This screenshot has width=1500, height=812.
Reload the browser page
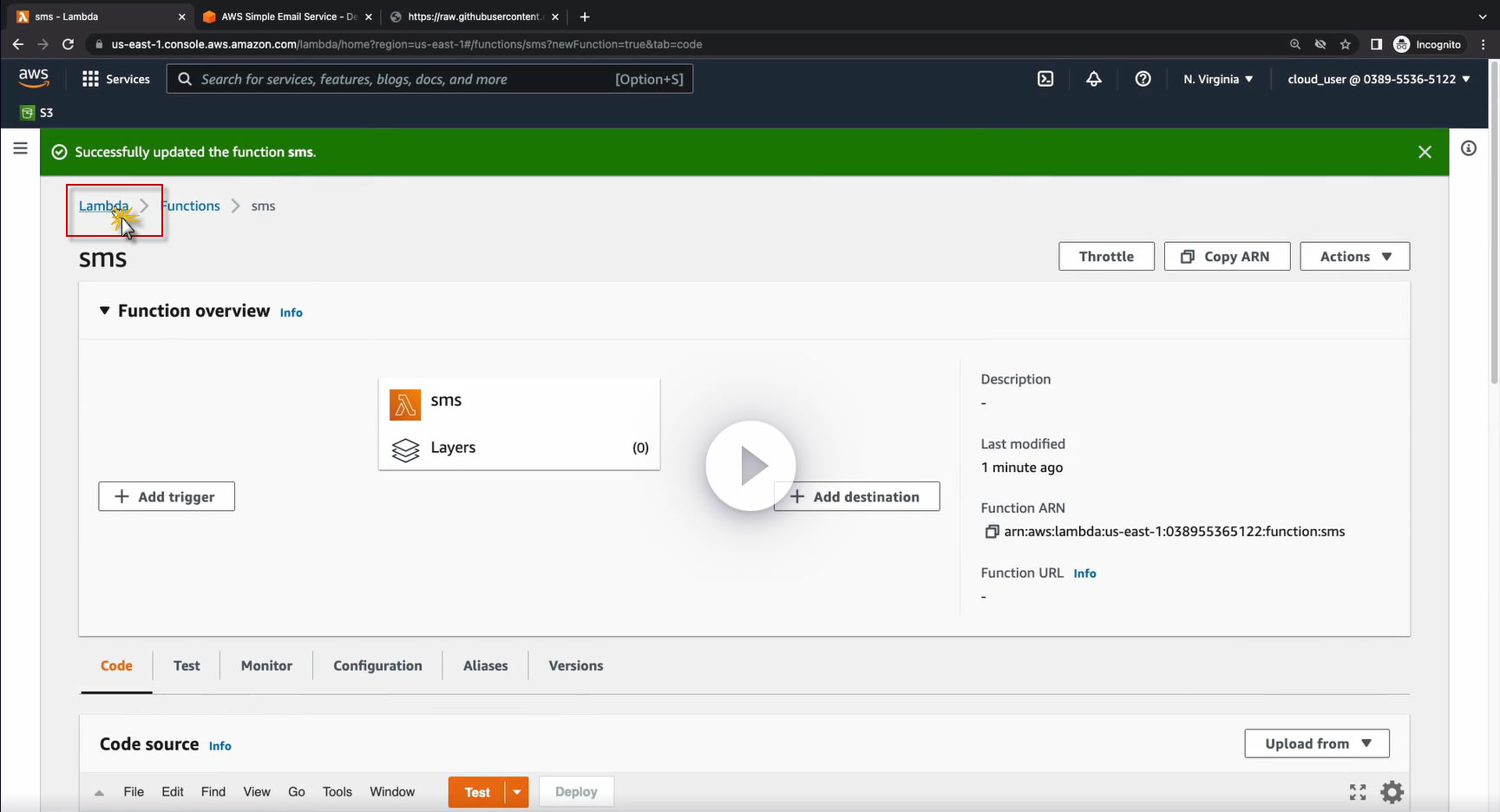click(x=68, y=44)
